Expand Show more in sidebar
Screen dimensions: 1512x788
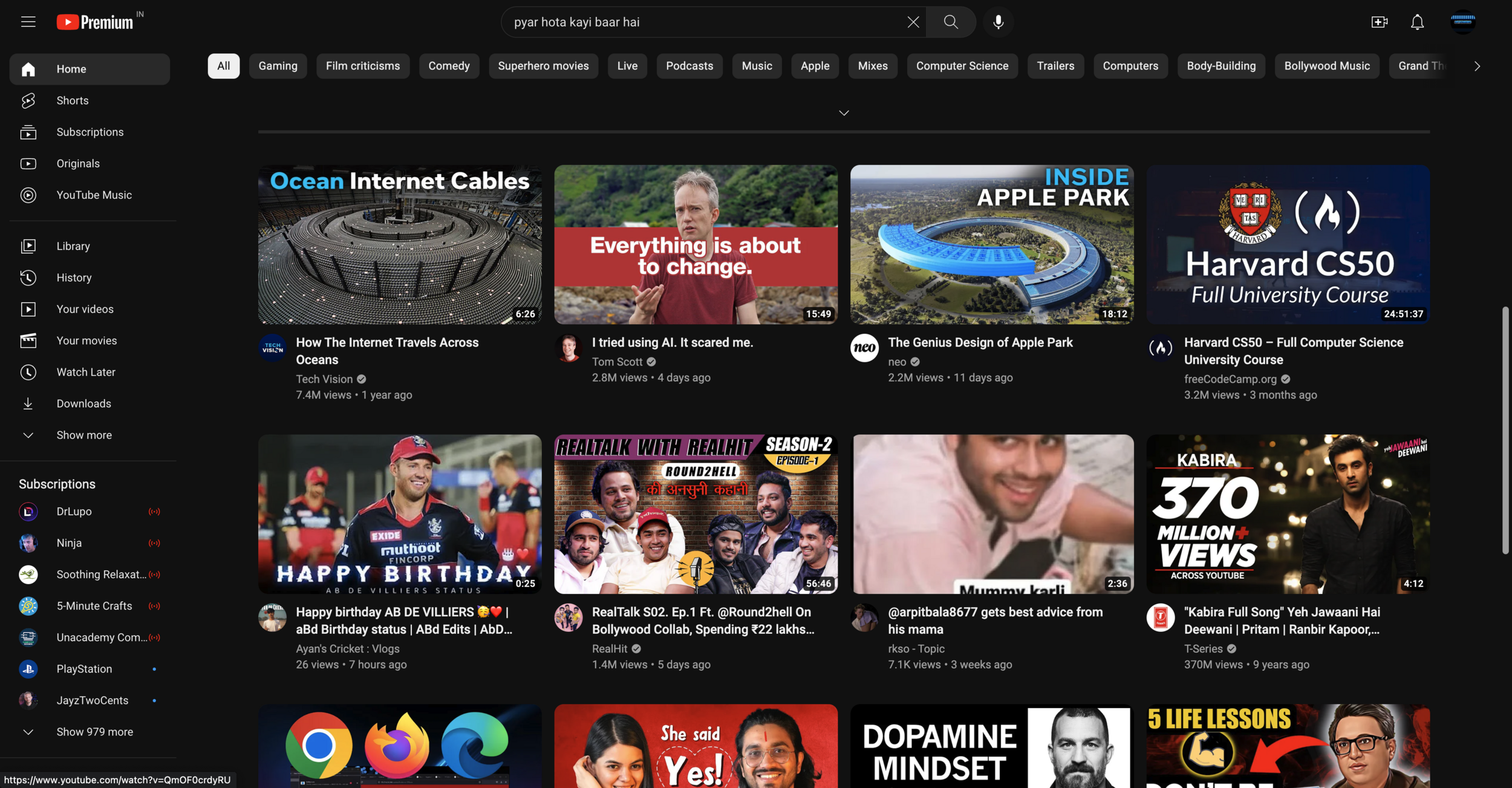(x=83, y=435)
